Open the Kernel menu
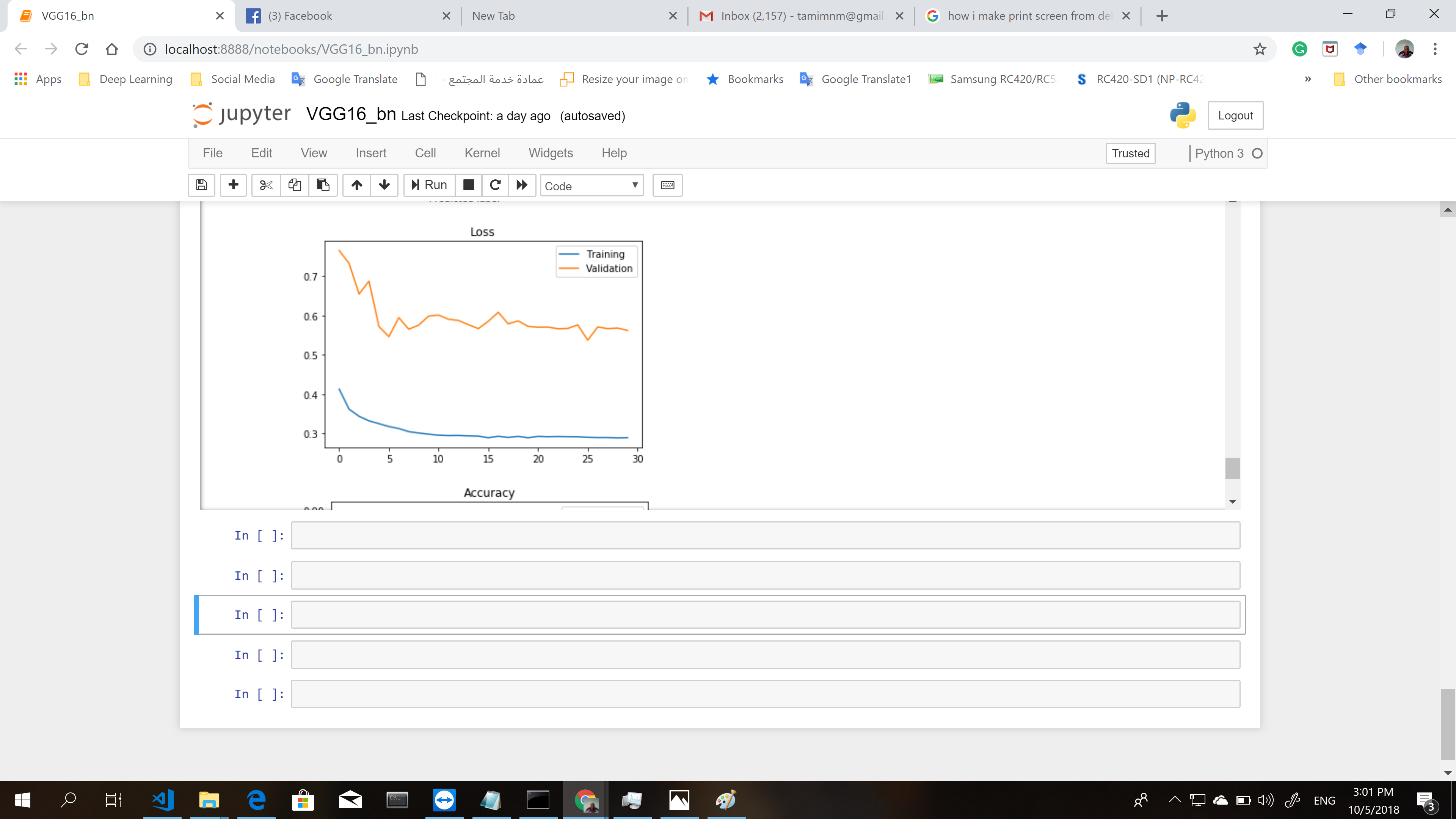Viewport: 1456px width, 819px height. pyautogui.click(x=482, y=153)
